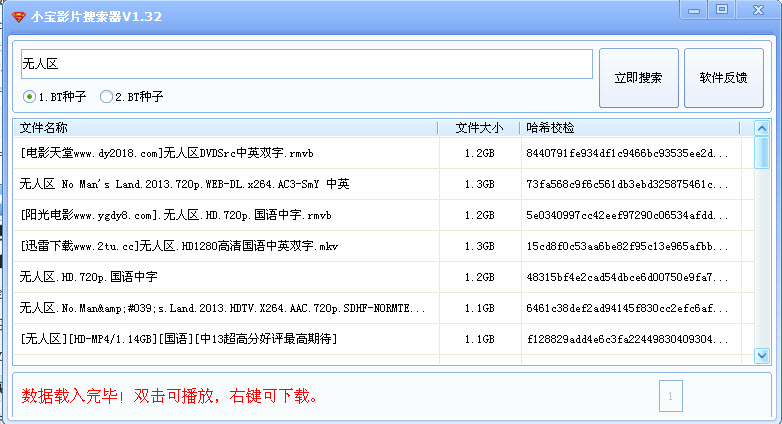Image resolution: width=782 pixels, height=424 pixels.
Task: Sort by 文件名称 column header
Action: (225, 128)
